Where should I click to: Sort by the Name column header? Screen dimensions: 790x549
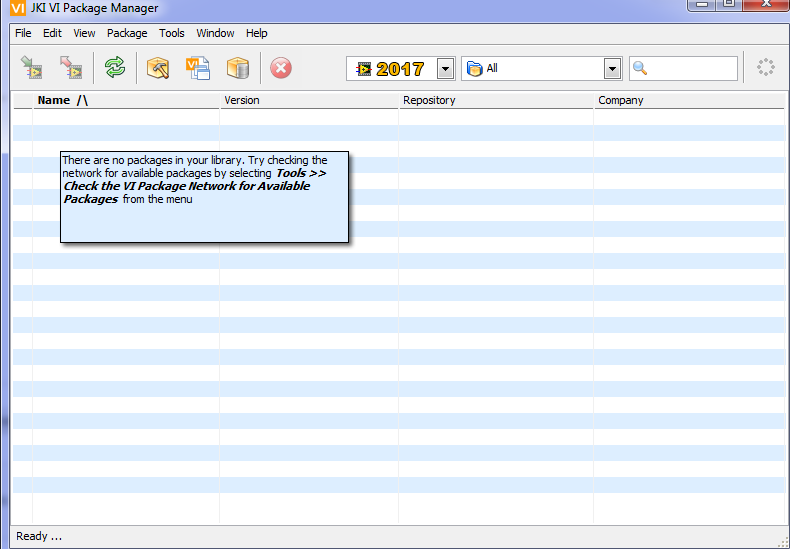tap(126, 100)
